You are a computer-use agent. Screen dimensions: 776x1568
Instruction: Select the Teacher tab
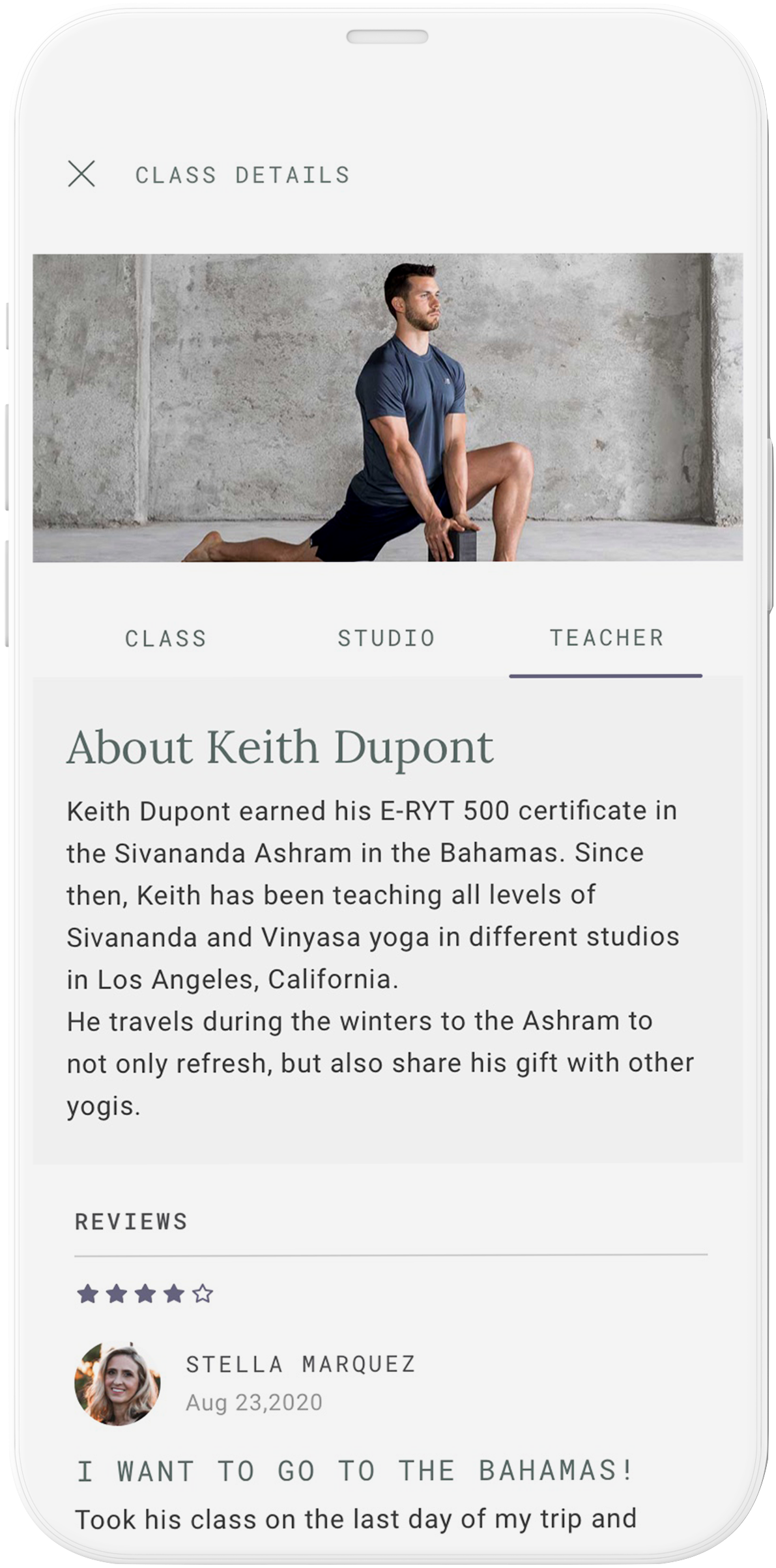[606, 638]
